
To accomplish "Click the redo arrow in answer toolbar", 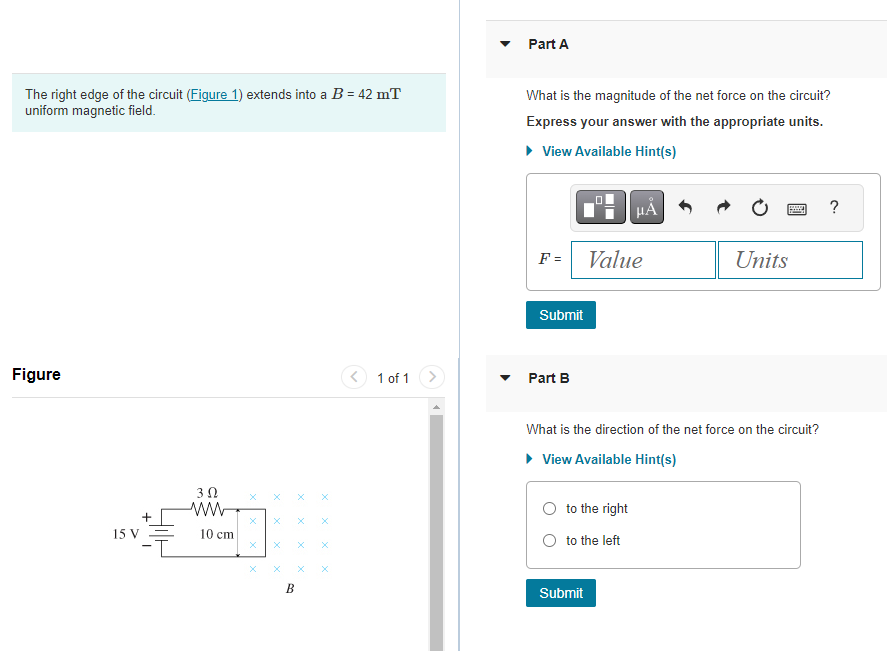I will point(722,207).
